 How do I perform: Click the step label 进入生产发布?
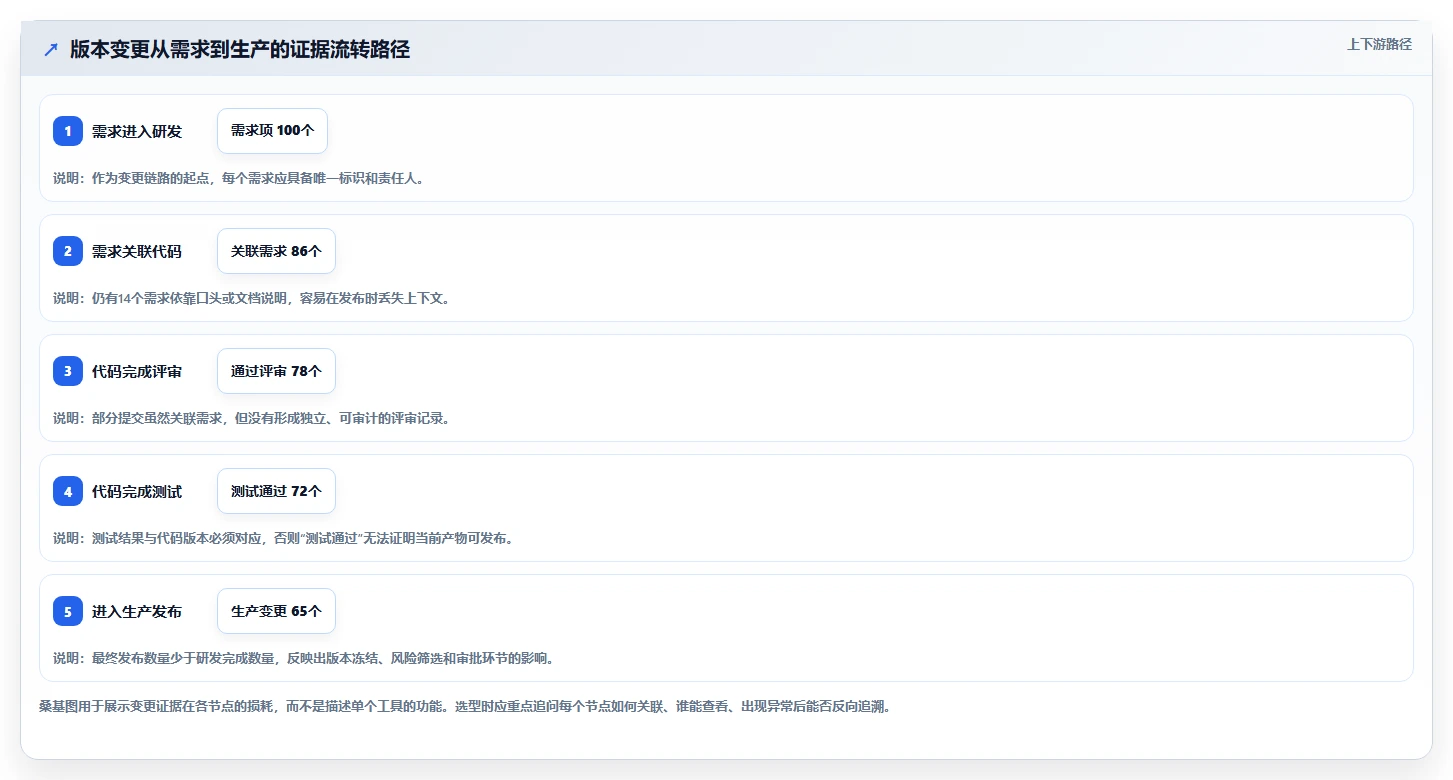137,611
